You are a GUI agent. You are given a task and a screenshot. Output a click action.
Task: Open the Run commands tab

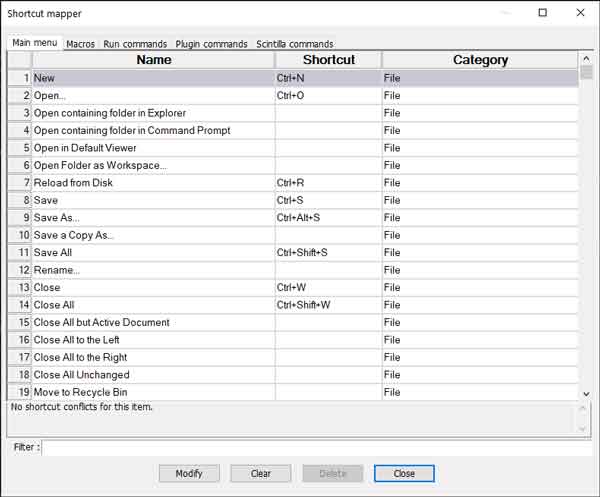(135, 44)
